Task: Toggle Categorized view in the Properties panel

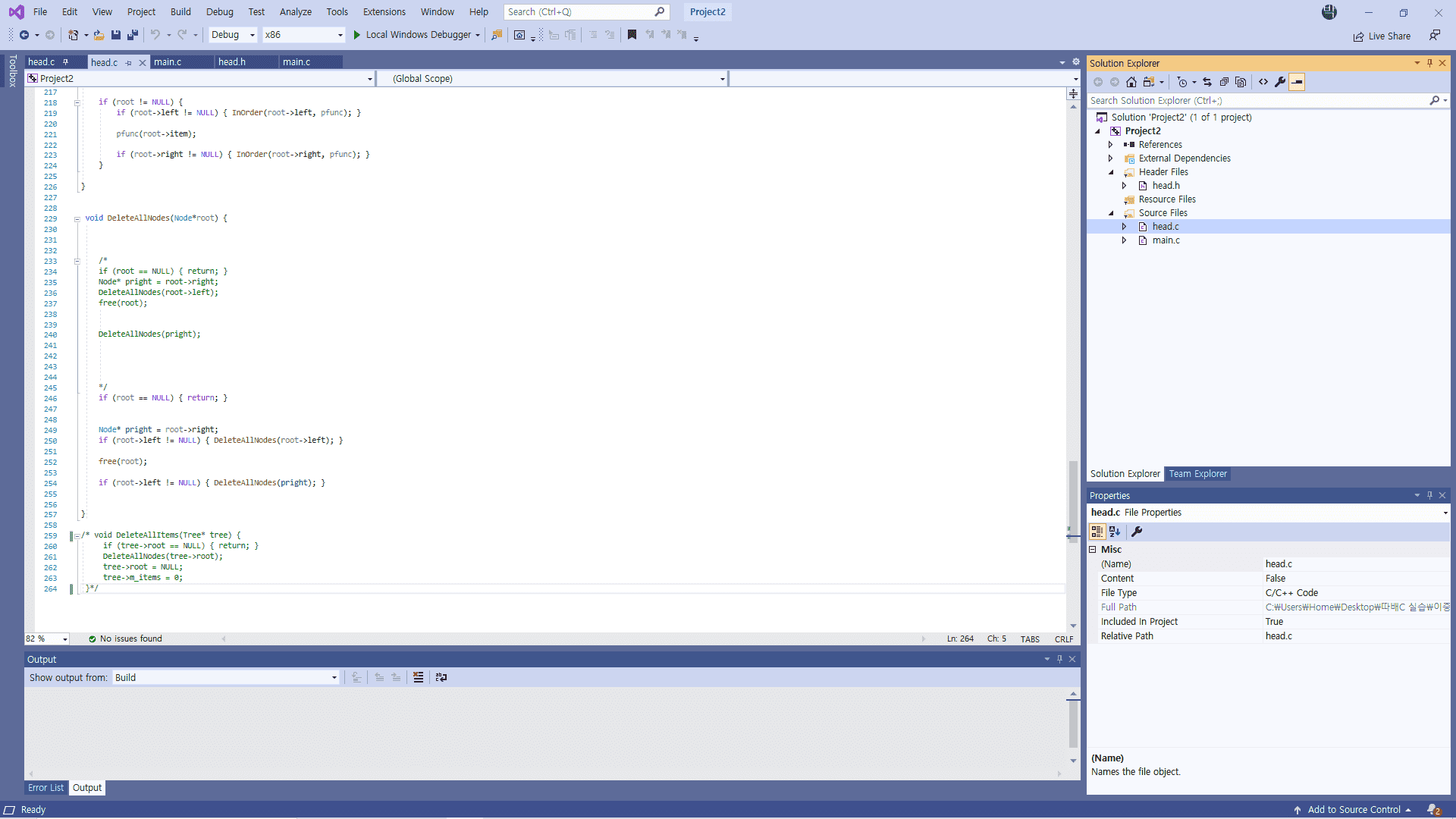Action: [x=1097, y=532]
